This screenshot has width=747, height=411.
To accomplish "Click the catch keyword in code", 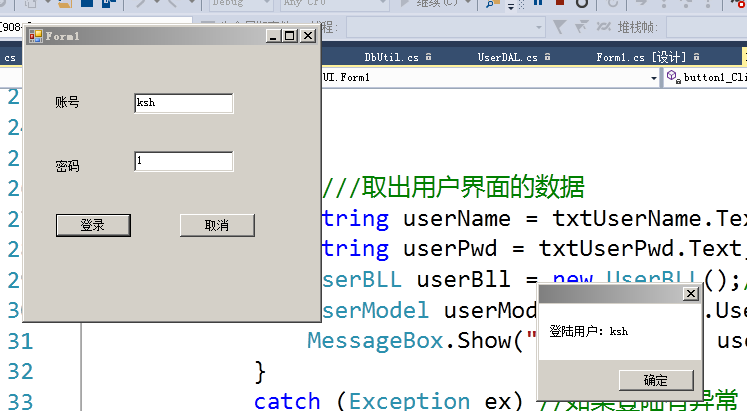I will click(287, 401).
